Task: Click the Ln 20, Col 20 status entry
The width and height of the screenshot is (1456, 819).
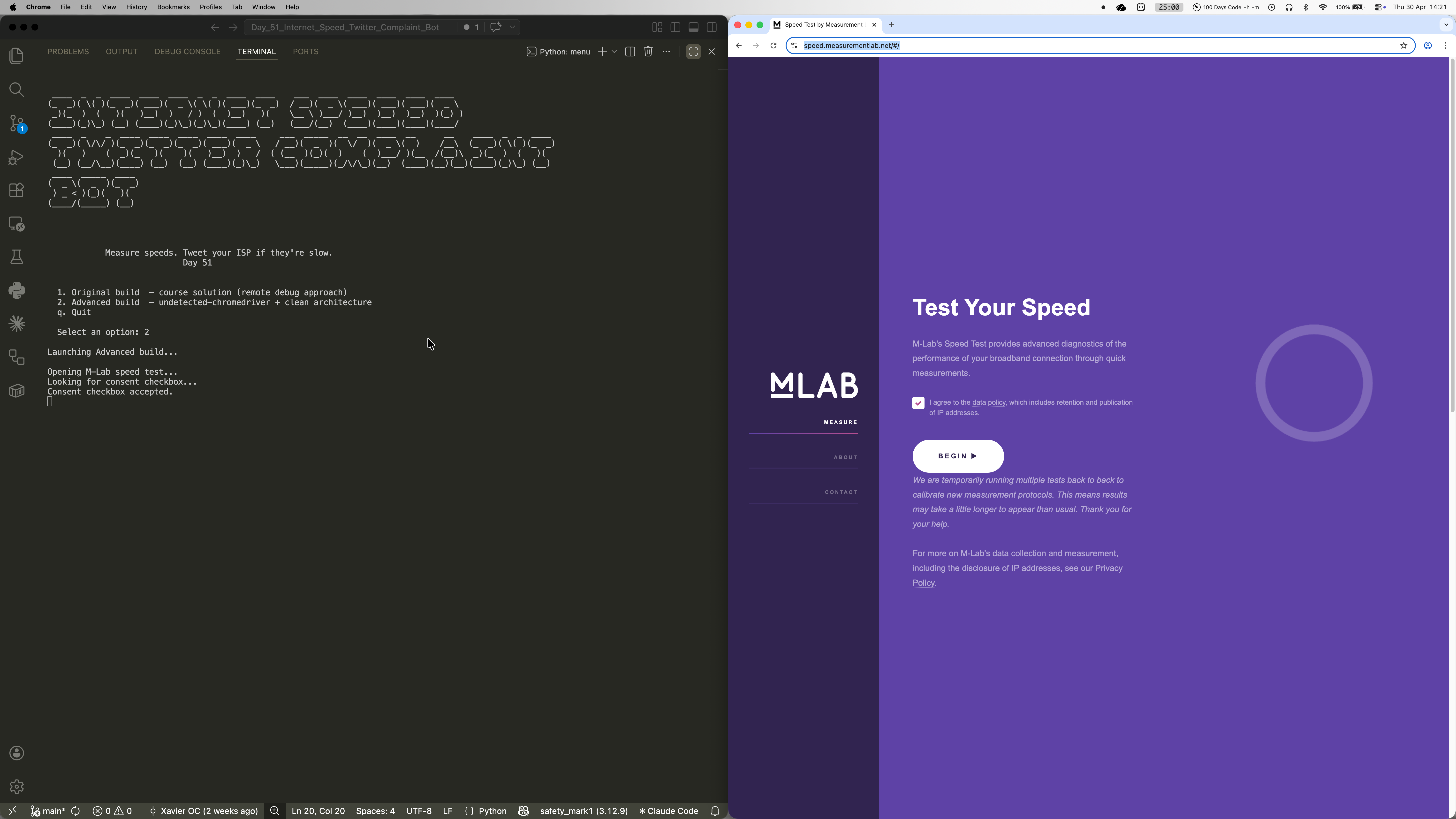Action: click(318, 811)
